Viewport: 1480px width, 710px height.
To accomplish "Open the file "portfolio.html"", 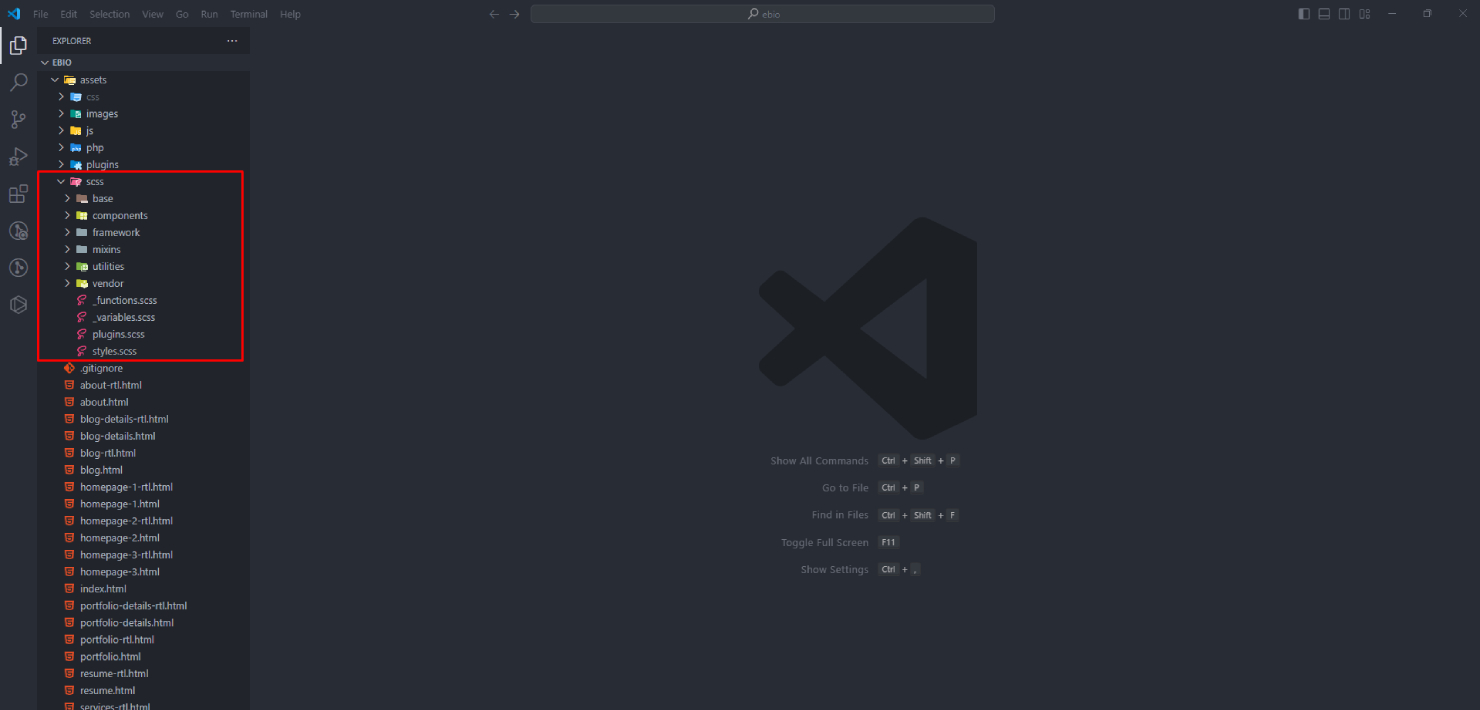I will (110, 657).
